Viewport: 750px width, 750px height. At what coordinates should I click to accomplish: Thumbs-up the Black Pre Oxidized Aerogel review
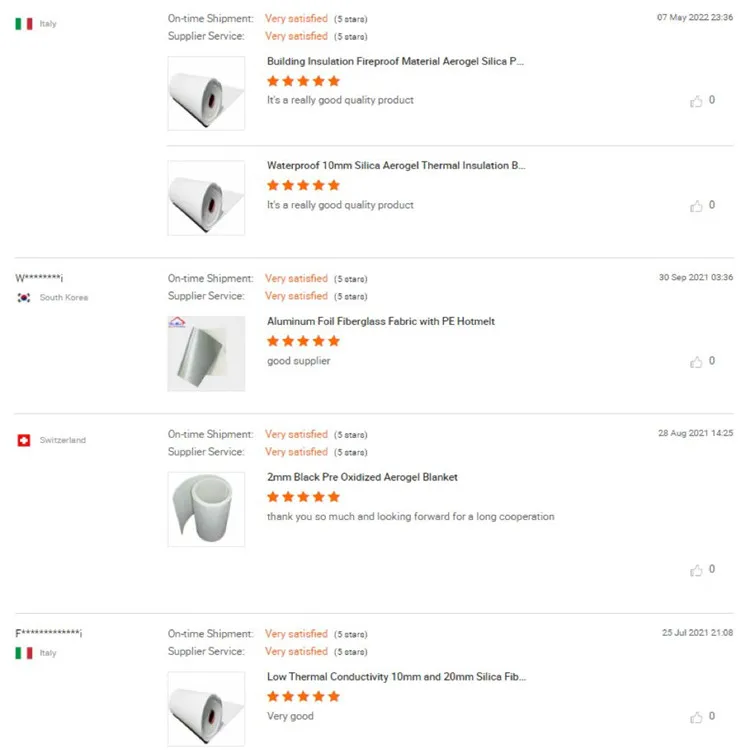pos(697,570)
